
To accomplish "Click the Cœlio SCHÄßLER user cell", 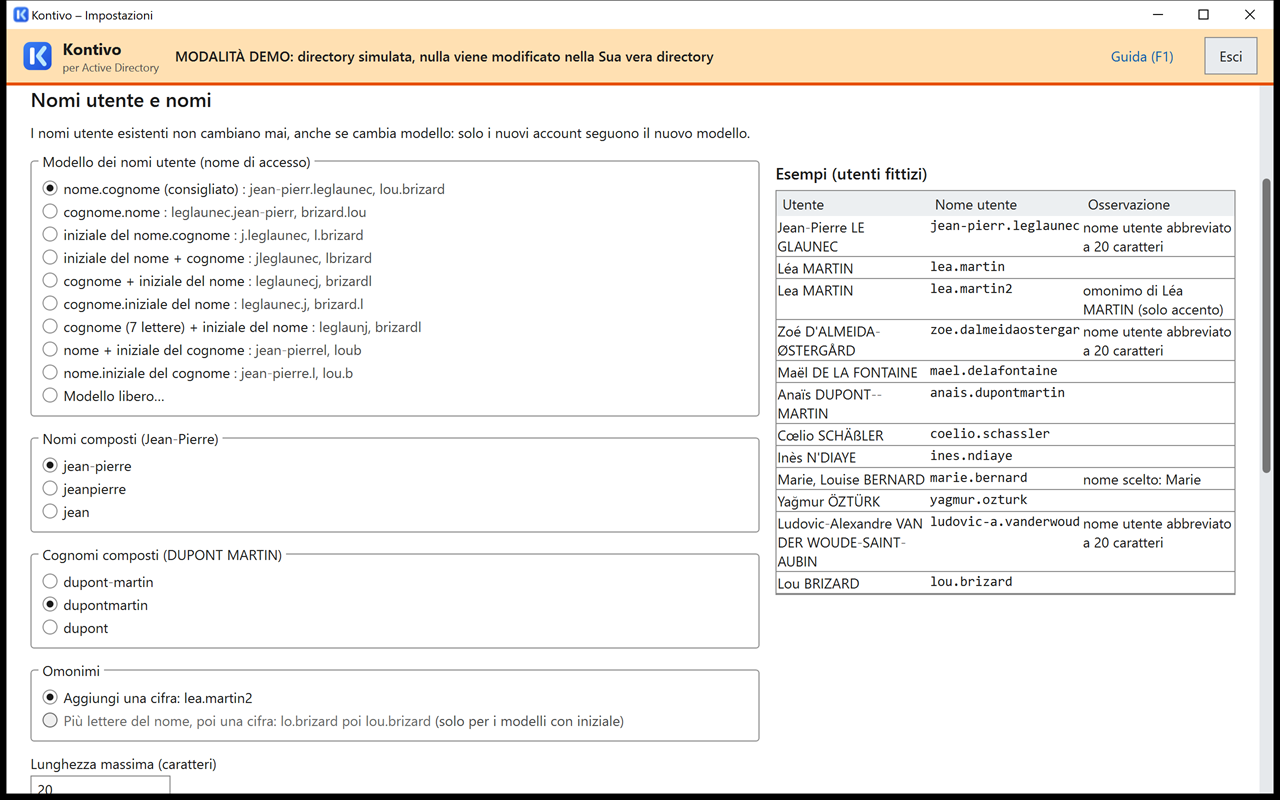I will pos(853,436).
